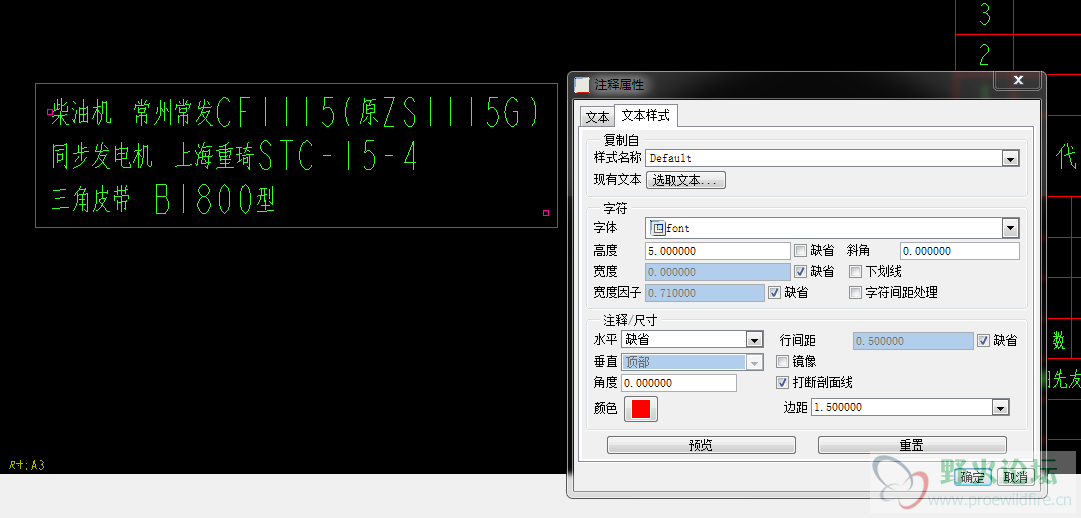Click the magenta handle at note's lower right

[x=546, y=213]
